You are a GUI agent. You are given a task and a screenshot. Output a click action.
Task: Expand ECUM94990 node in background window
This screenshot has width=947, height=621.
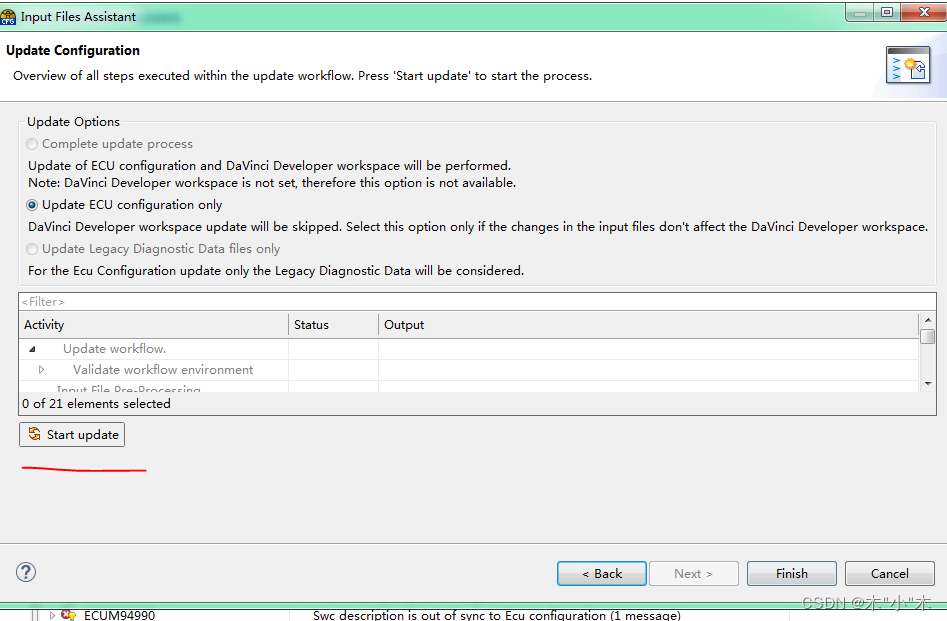point(53,616)
